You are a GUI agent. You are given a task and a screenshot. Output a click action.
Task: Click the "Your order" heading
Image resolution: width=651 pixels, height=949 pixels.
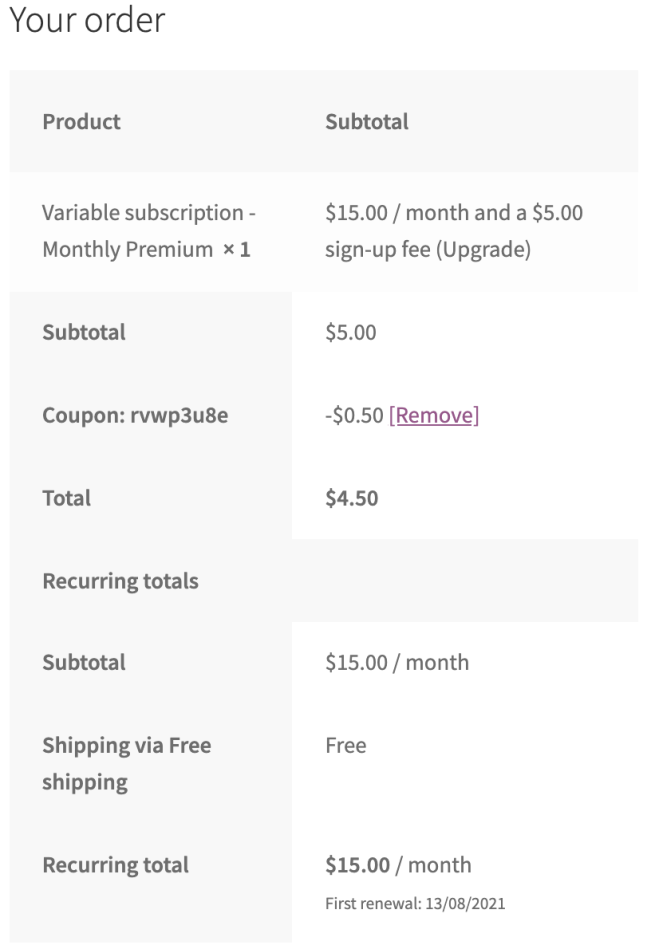(x=86, y=20)
